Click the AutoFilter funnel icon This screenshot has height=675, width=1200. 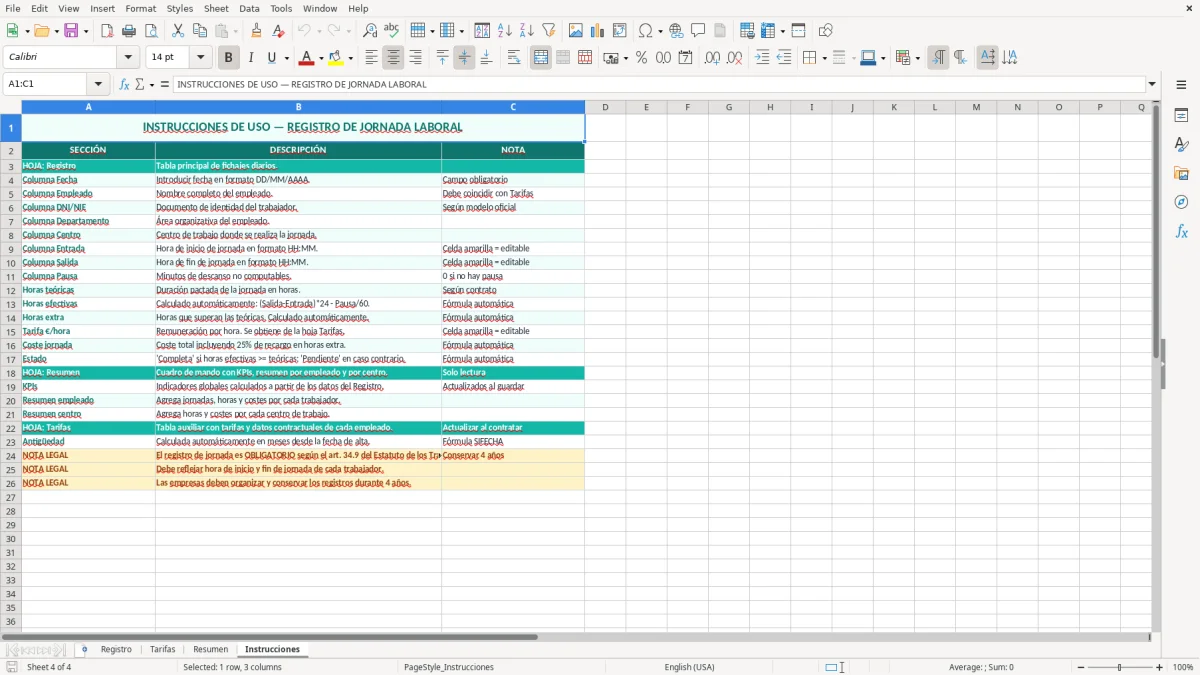click(548, 31)
